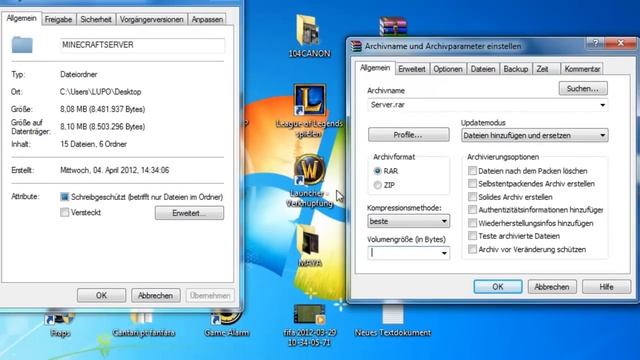
Task: Click the Suchen... button
Action: [x=582, y=89]
